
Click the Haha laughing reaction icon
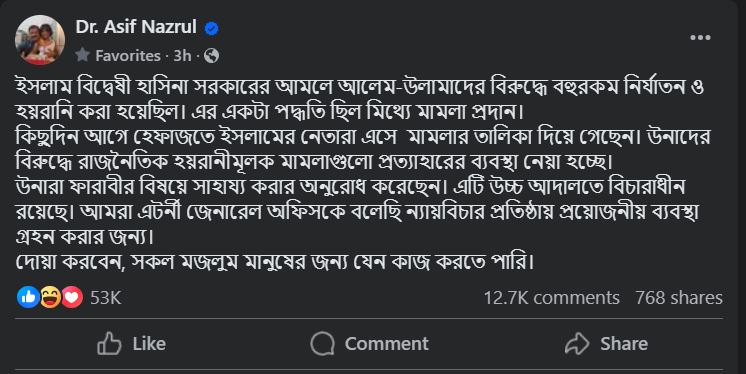(x=50, y=297)
